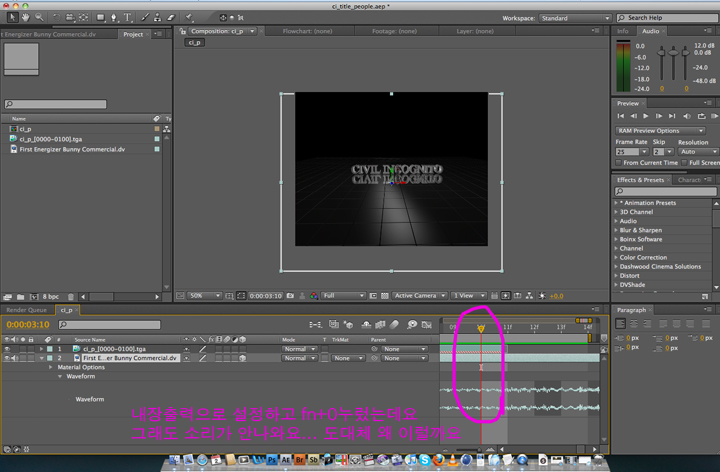
Task: Select the Pan Behind tool
Action: point(84,17)
